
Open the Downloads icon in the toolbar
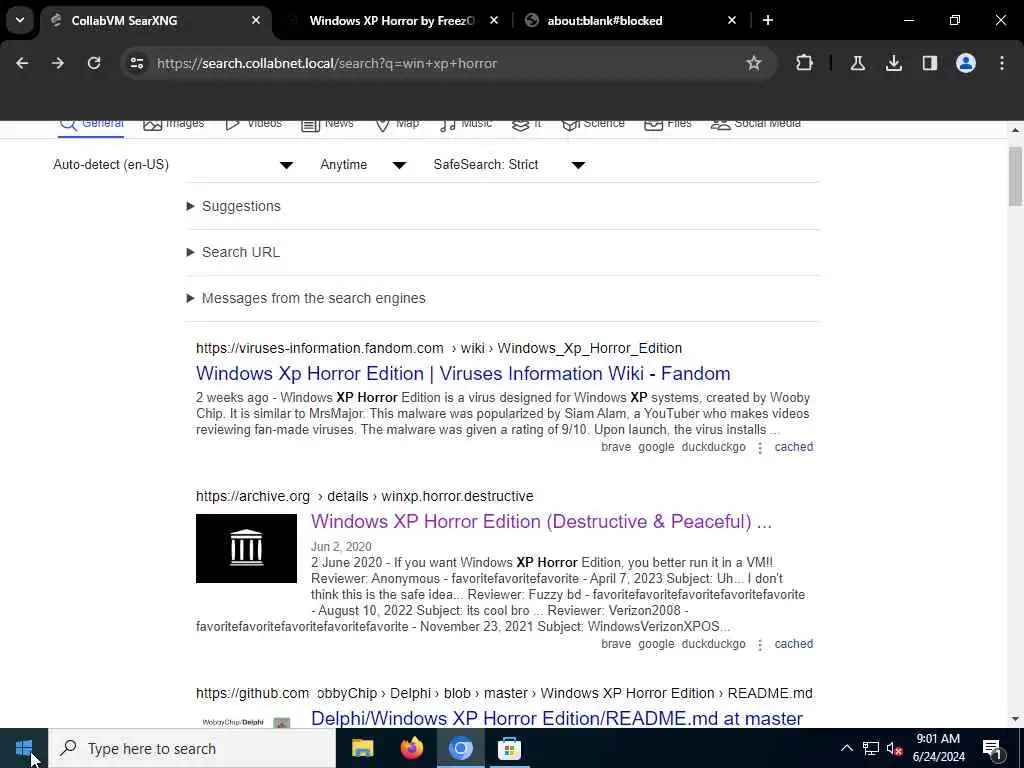pos(893,63)
